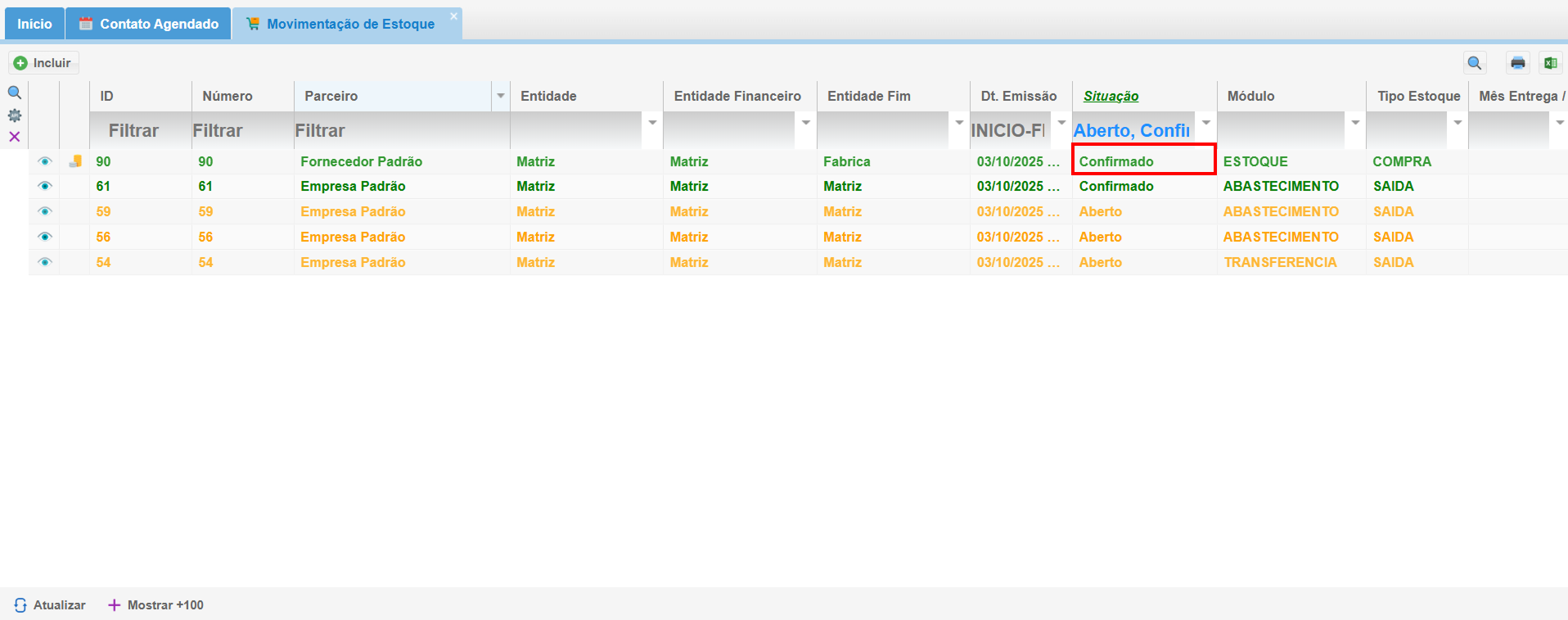Go to the Inicio tab

[34, 24]
